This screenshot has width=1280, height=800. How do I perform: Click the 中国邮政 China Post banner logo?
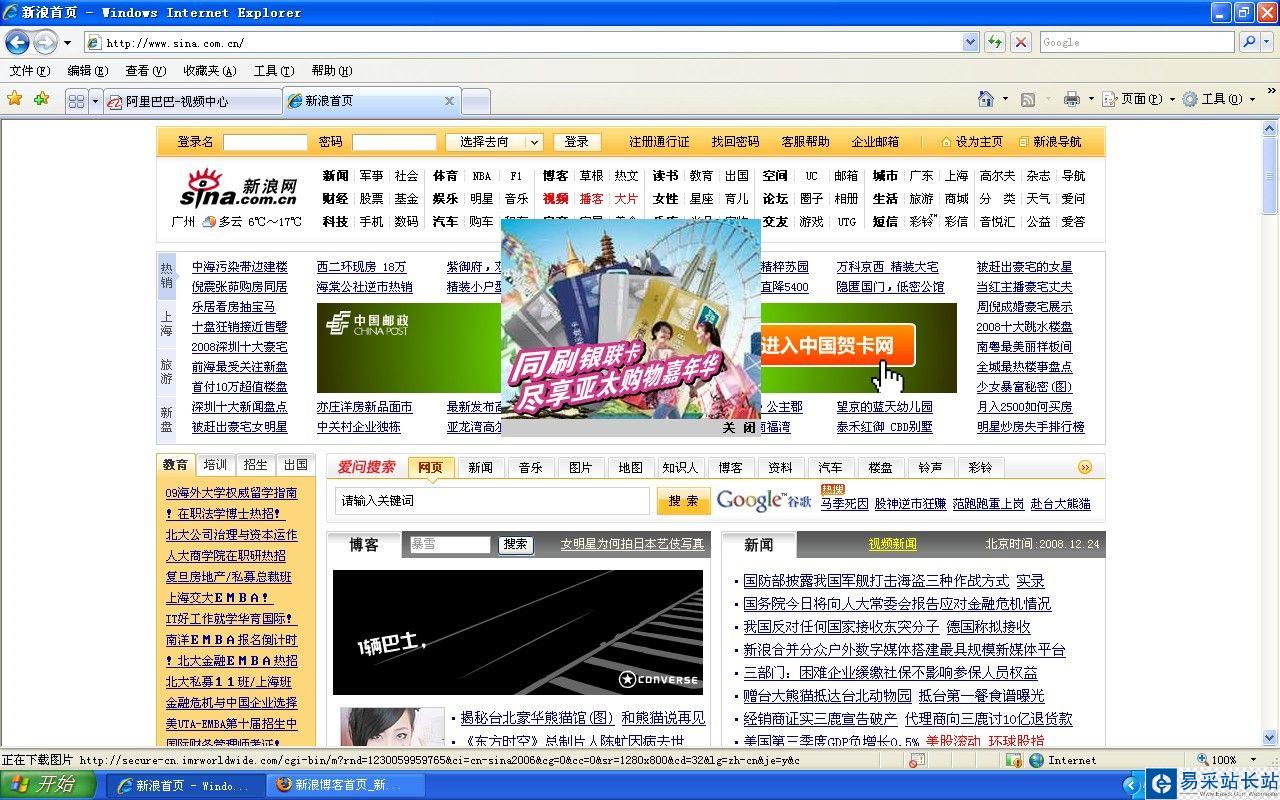tap(367, 323)
